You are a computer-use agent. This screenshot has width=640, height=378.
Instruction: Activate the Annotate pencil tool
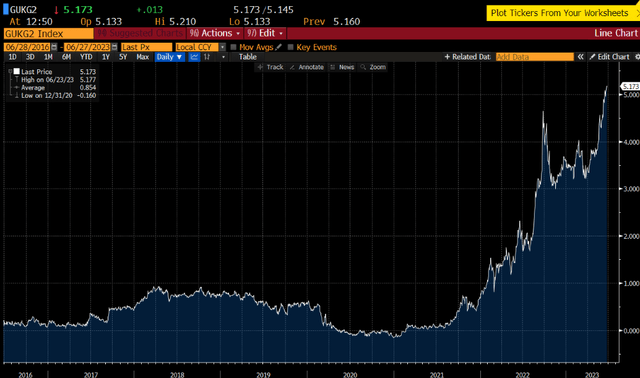307,67
